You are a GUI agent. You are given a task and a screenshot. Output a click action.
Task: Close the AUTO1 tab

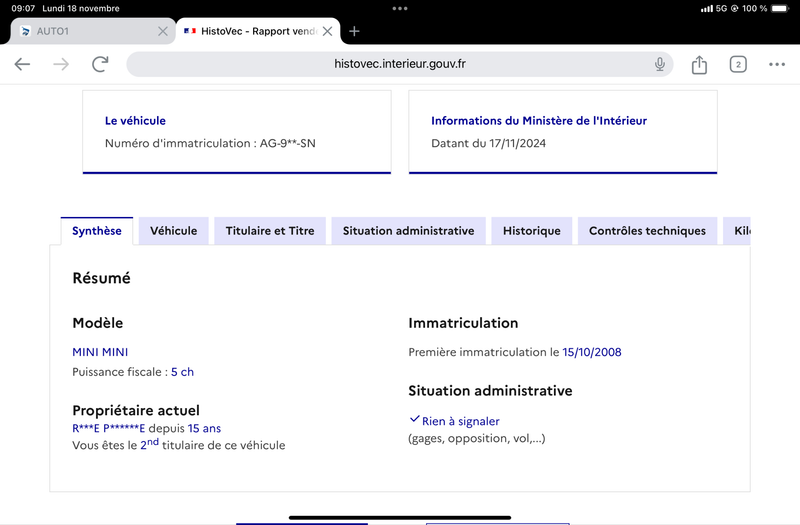(163, 31)
